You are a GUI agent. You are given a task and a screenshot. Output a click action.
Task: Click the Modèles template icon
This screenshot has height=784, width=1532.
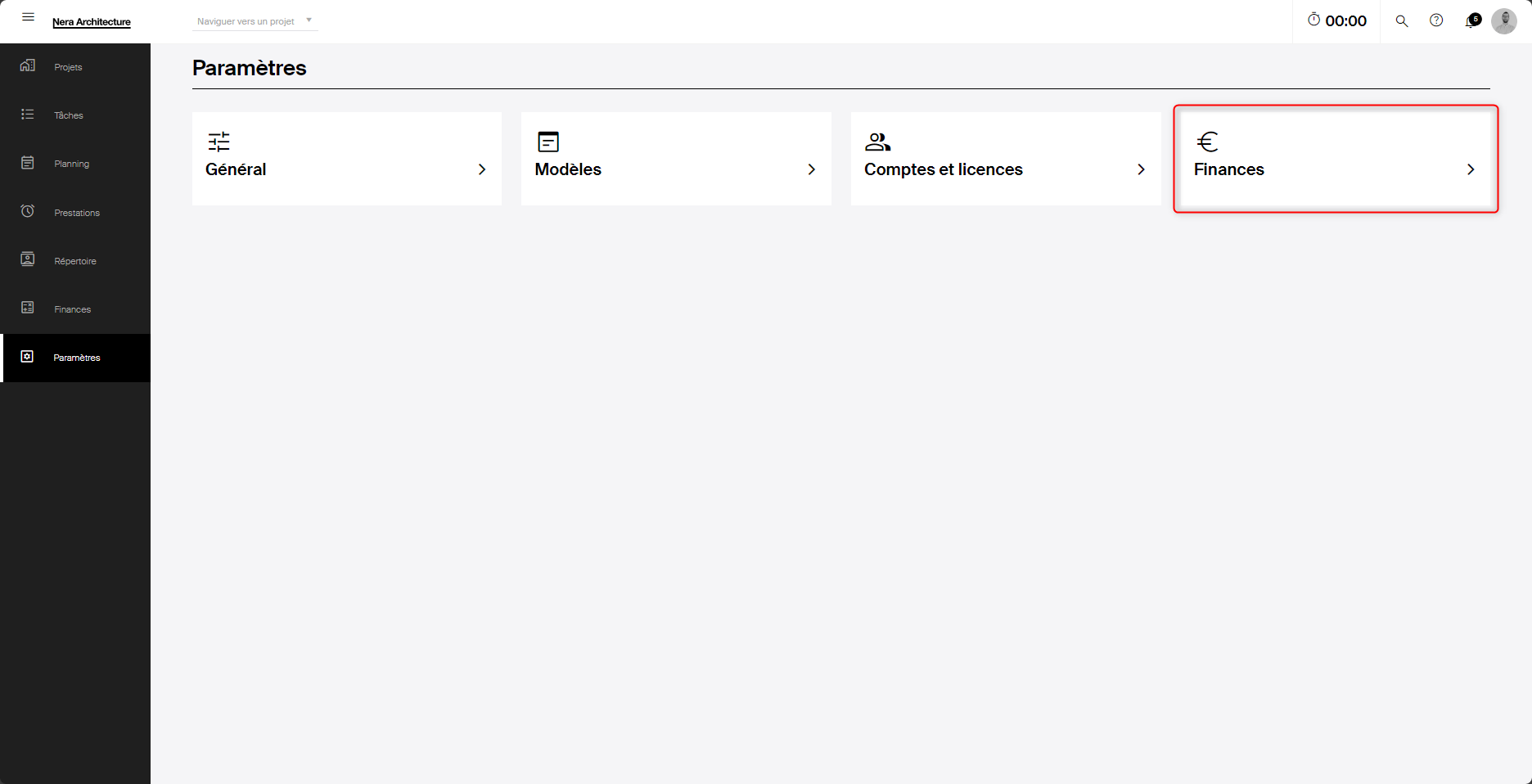pos(548,142)
